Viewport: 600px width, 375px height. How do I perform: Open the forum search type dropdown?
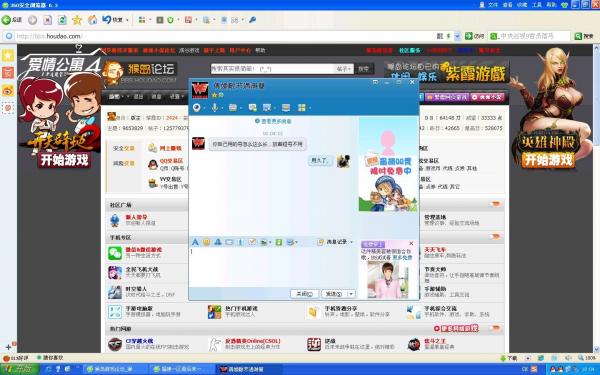(x=344, y=69)
